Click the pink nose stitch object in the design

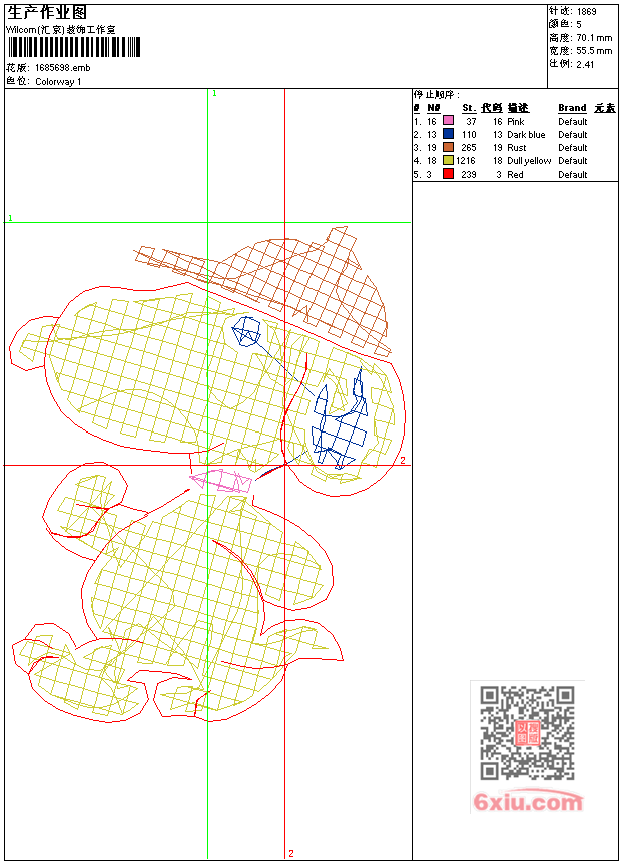pyautogui.click(x=221, y=480)
